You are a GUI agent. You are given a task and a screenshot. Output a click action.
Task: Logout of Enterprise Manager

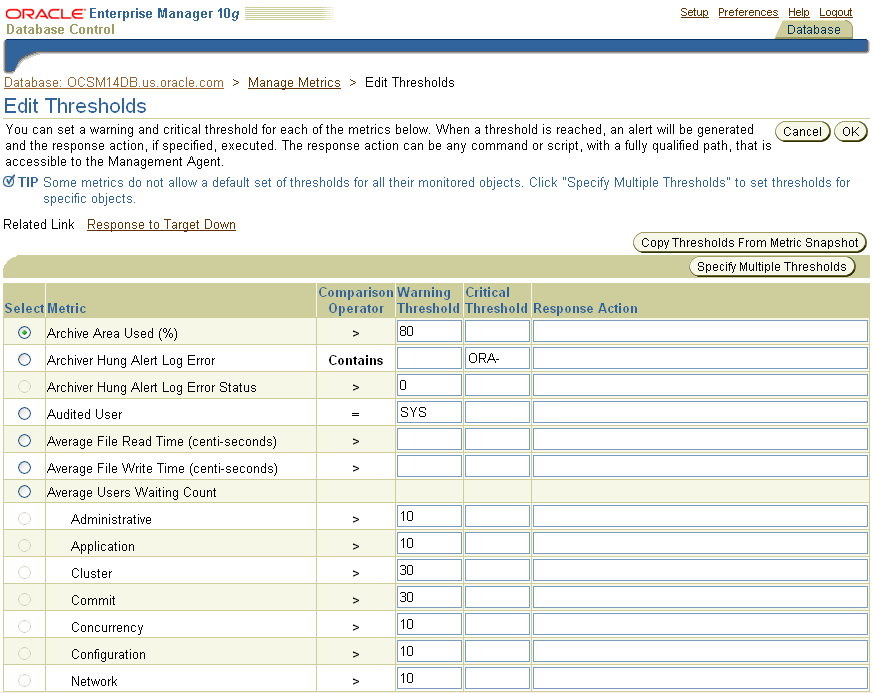click(x=835, y=12)
